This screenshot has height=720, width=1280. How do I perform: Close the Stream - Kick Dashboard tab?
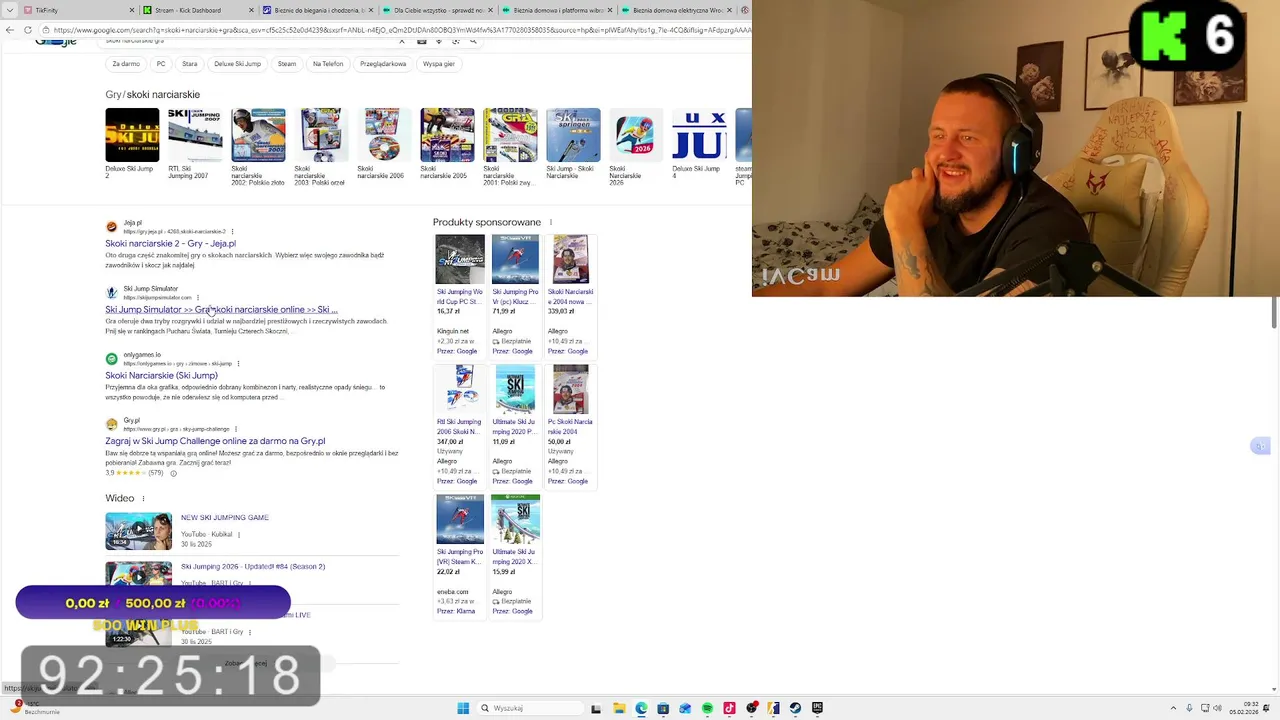(251, 10)
